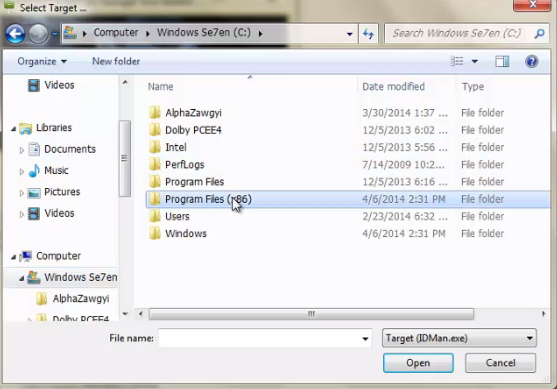Click the File name input field
The width and height of the screenshot is (557, 389).
[265, 338]
